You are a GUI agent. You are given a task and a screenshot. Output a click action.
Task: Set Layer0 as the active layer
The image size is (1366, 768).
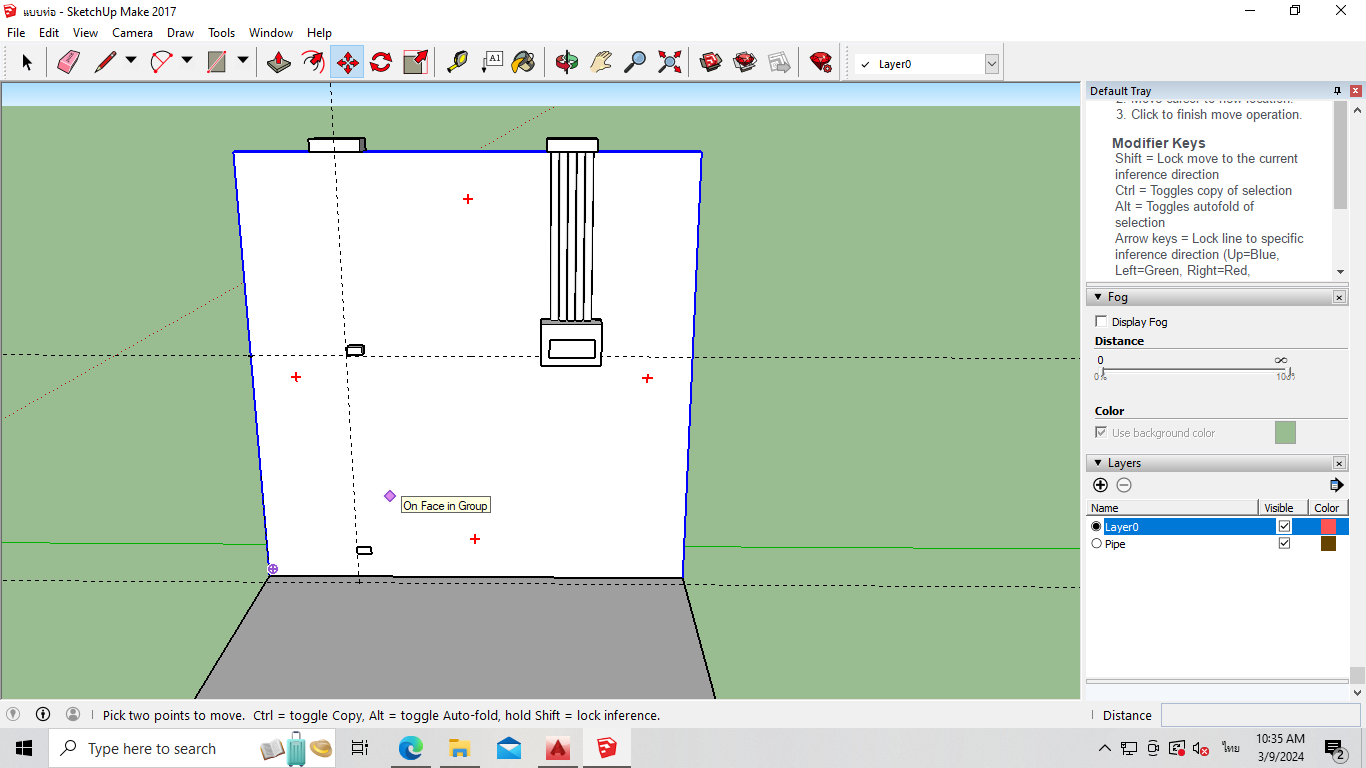pos(1096,526)
